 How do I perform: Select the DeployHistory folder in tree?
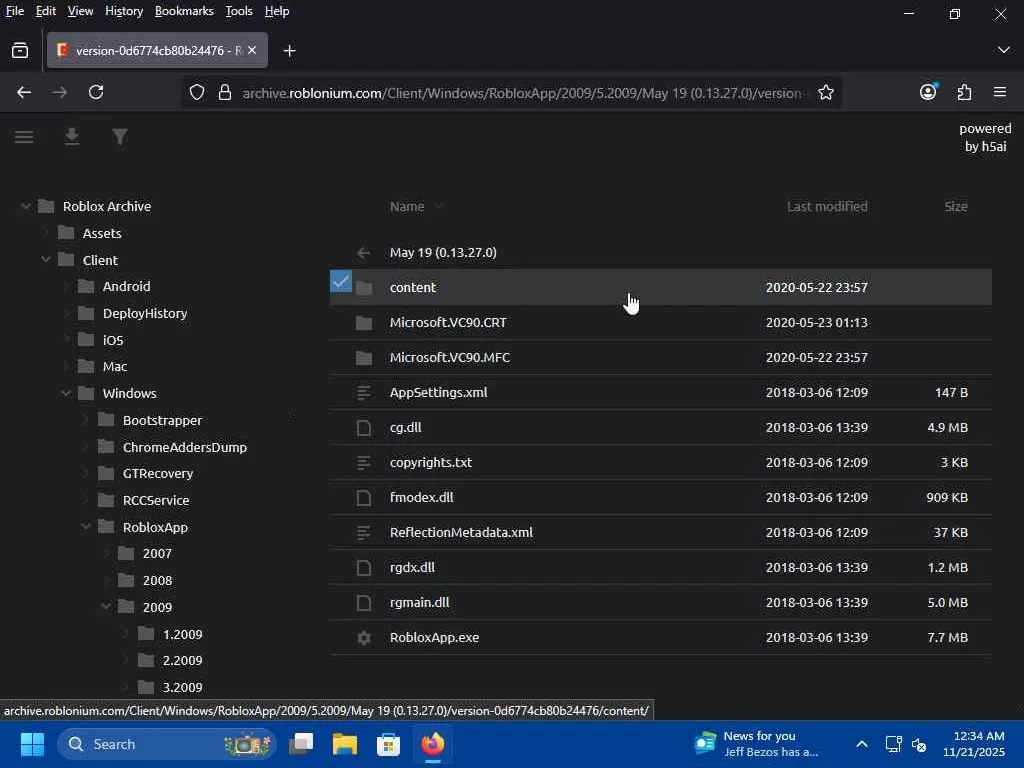(145, 313)
